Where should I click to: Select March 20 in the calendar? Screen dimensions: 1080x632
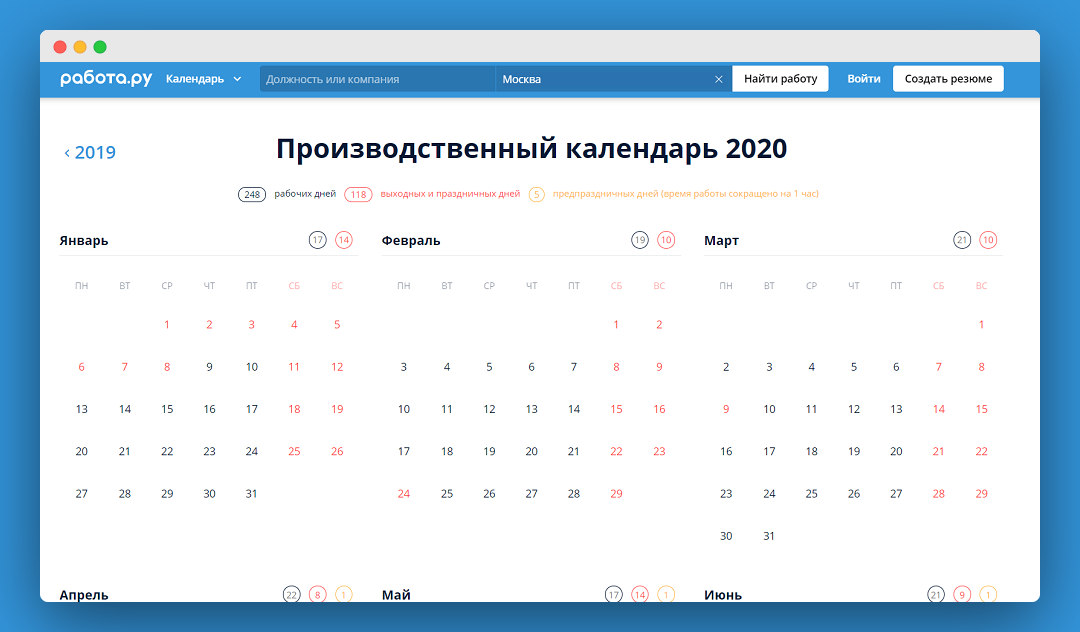click(x=896, y=452)
